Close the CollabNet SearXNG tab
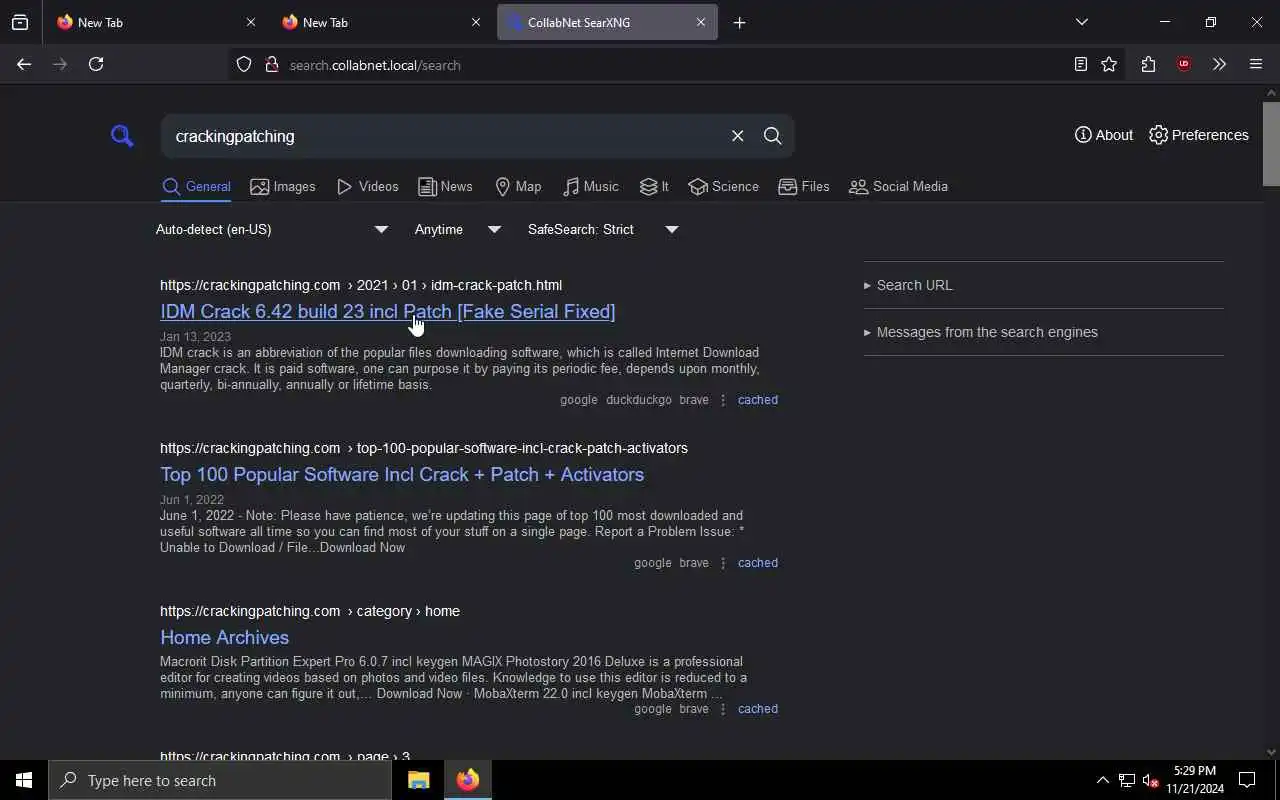 (x=701, y=22)
